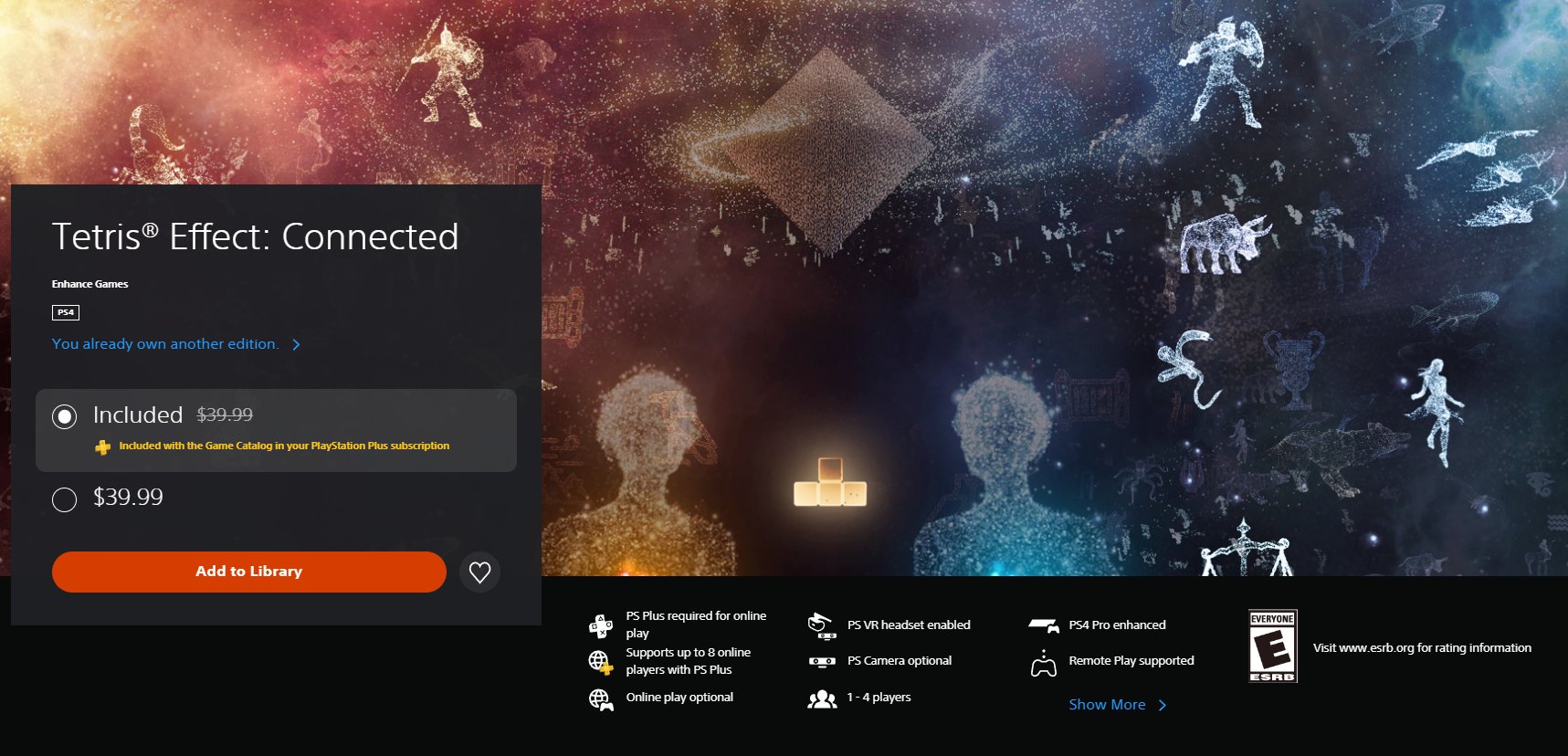This screenshot has height=756, width=1568.
Task: Click the heart wishlist icon
Action: (479, 572)
